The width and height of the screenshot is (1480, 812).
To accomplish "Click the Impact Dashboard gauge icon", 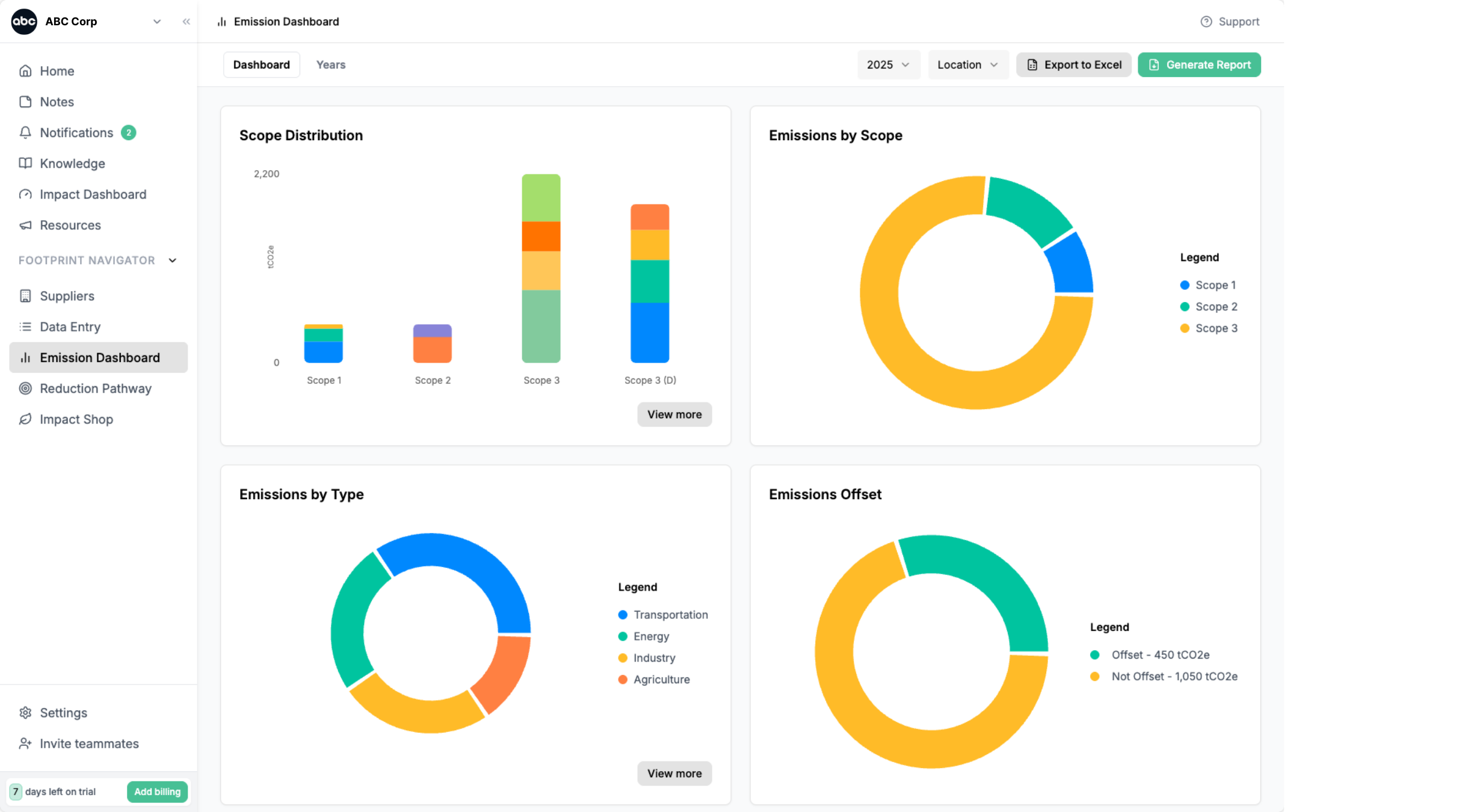I will click(25, 194).
